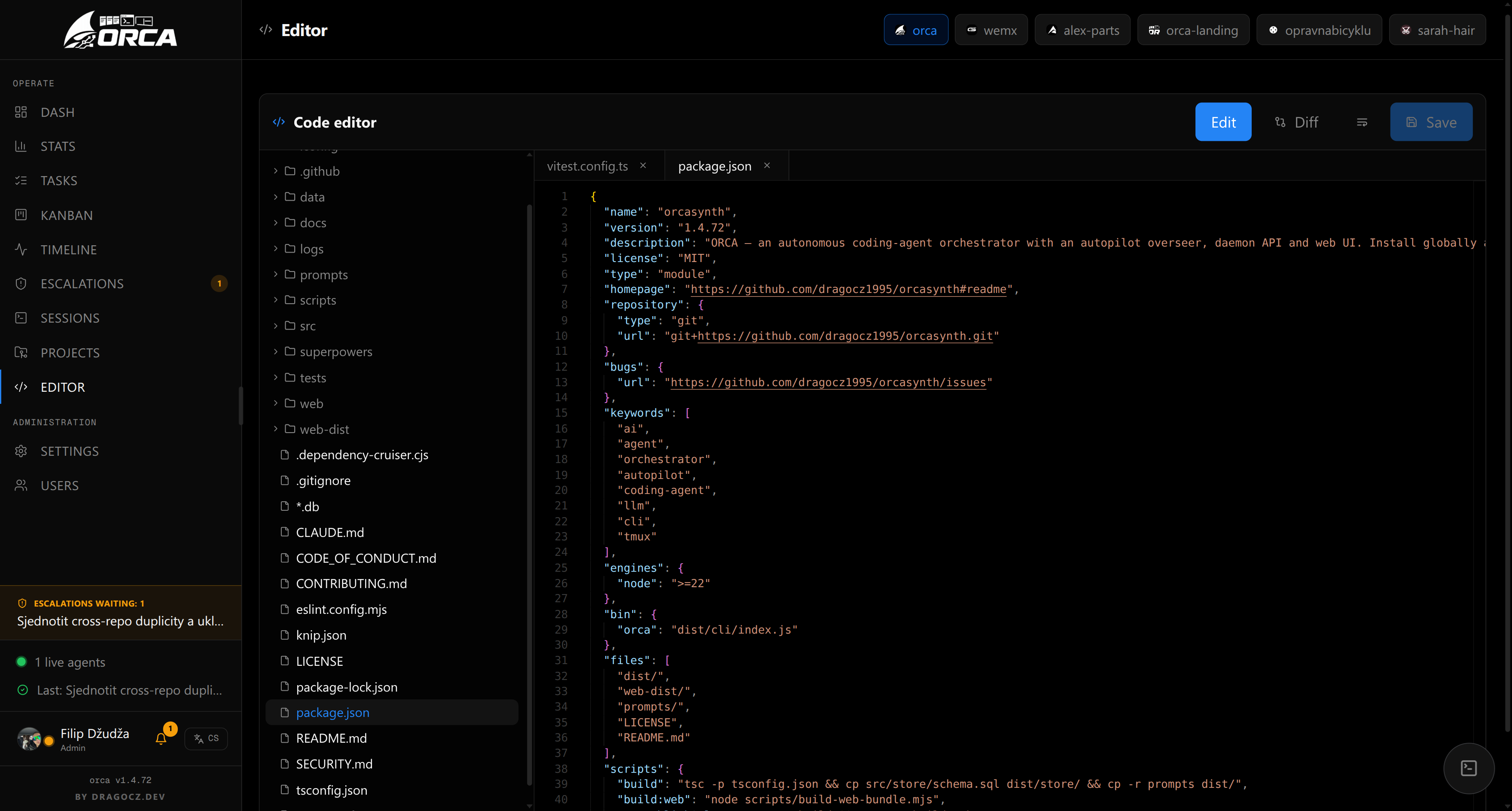Click the tsconfig.json file icon

[x=285, y=790]
